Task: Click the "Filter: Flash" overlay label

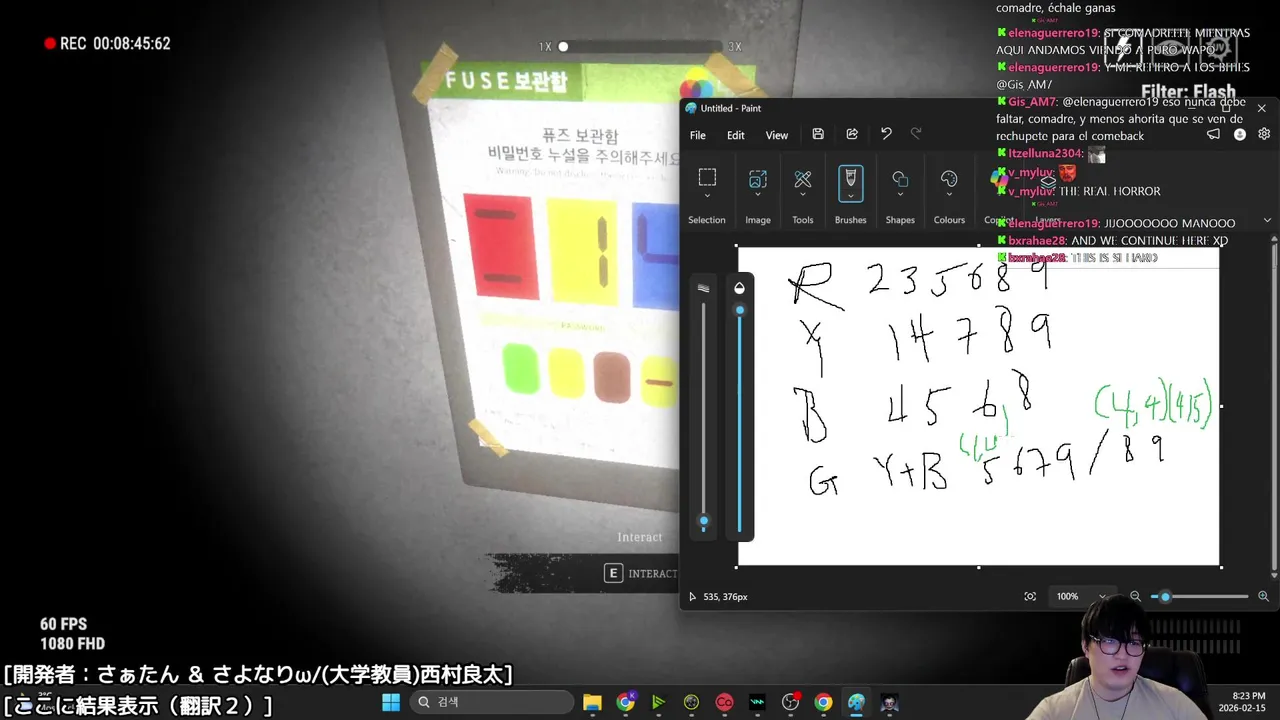Action: 1188,92
